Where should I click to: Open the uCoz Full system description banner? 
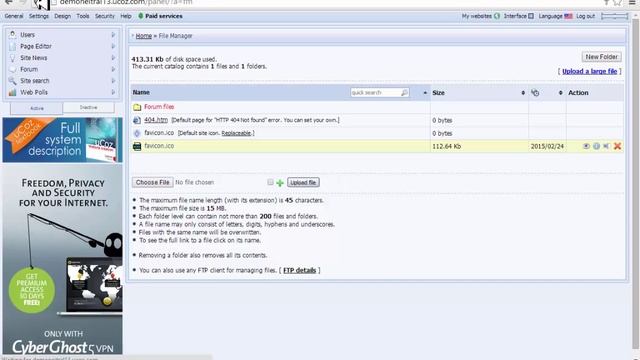pyautogui.click(x=62, y=140)
